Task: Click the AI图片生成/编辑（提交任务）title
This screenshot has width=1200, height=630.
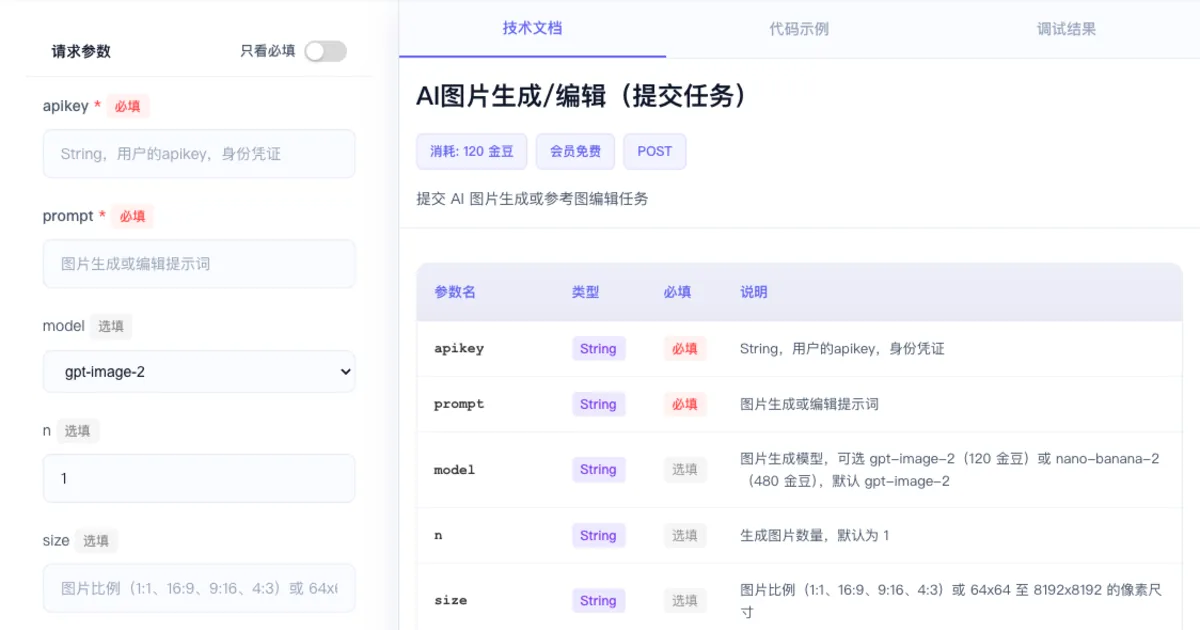Action: pyautogui.click(x=582, y=96)
